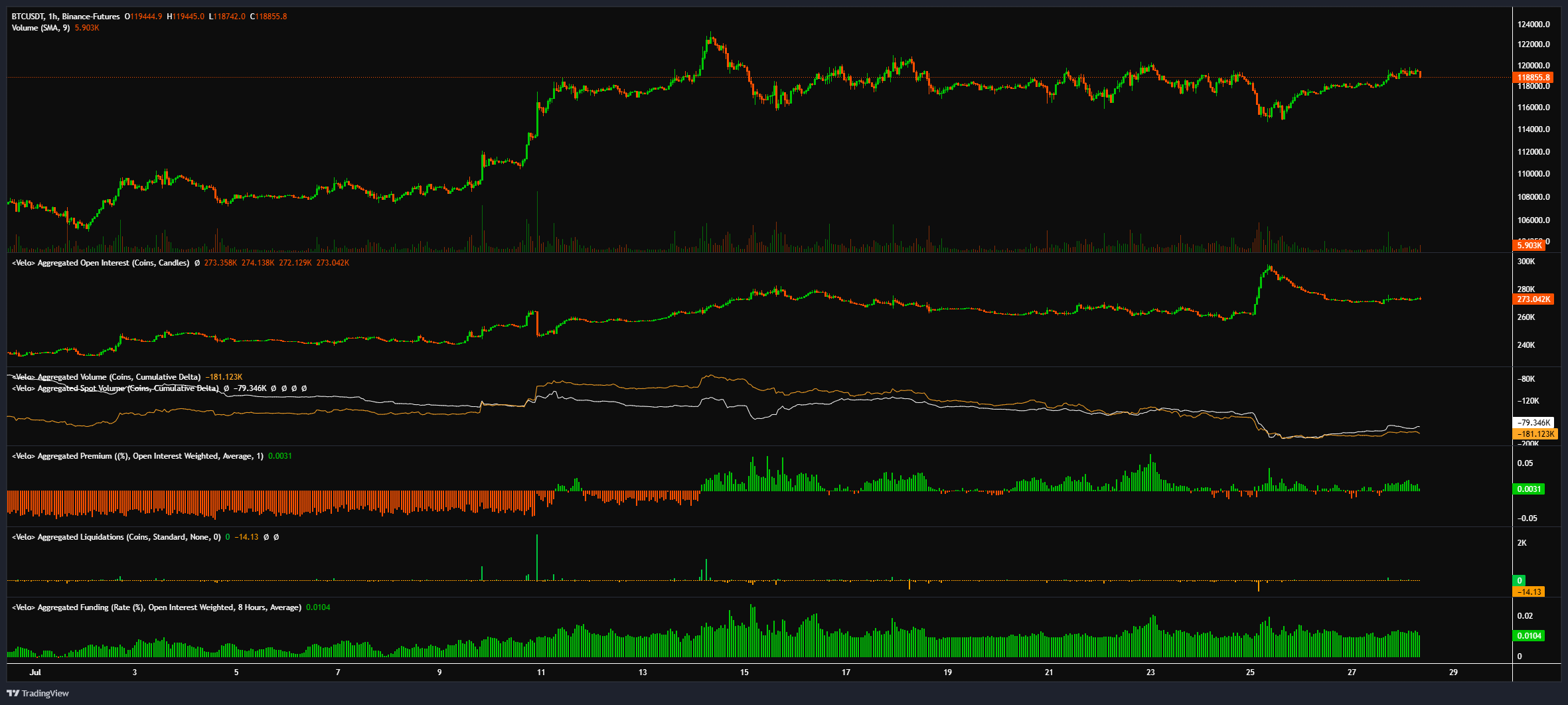Image resolution: width=1568 pixels, height=705 pixels.
Task: Click the orange 118855.8 current price tag
Action: point(1533,78)
